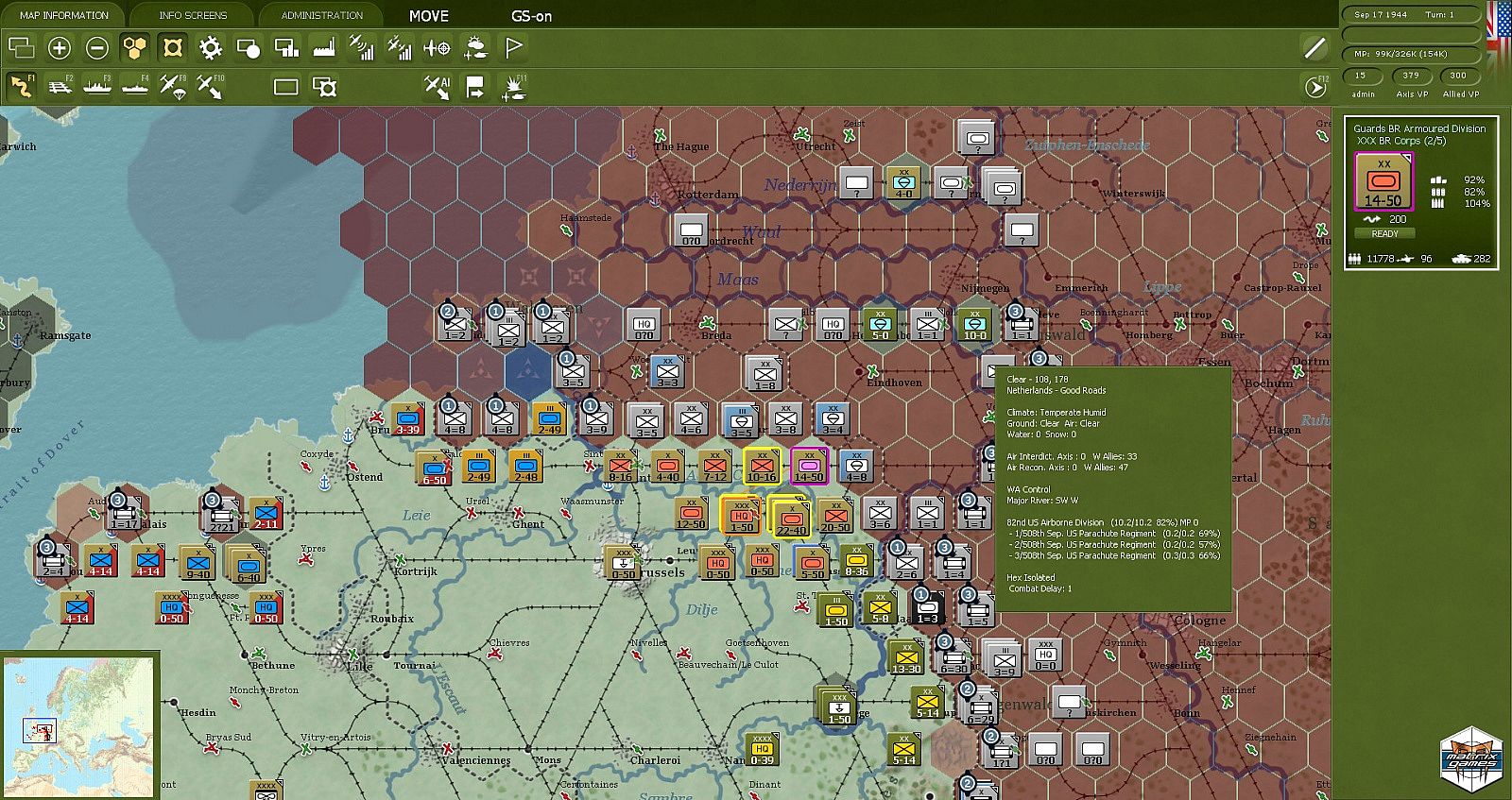Click the Allied VP value 300
The width and height of the screenshot is (1512, 800).
[1459, 76]
